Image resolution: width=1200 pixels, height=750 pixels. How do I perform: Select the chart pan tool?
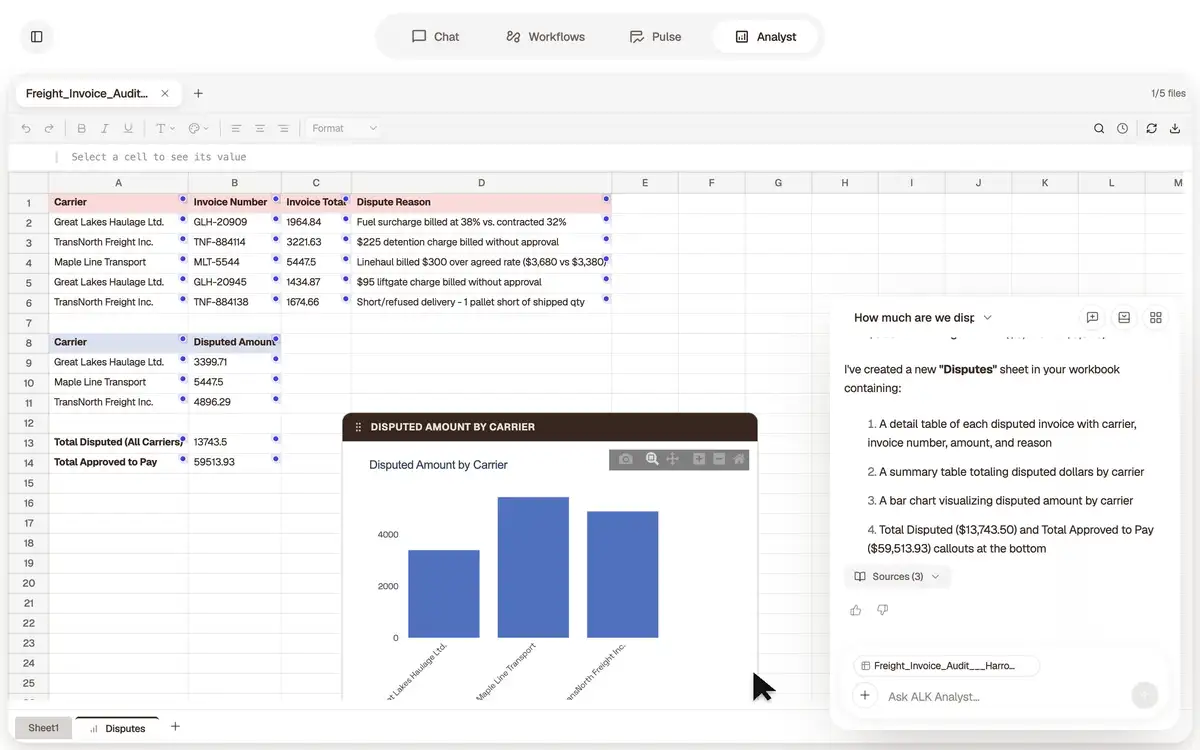(673, 459)
